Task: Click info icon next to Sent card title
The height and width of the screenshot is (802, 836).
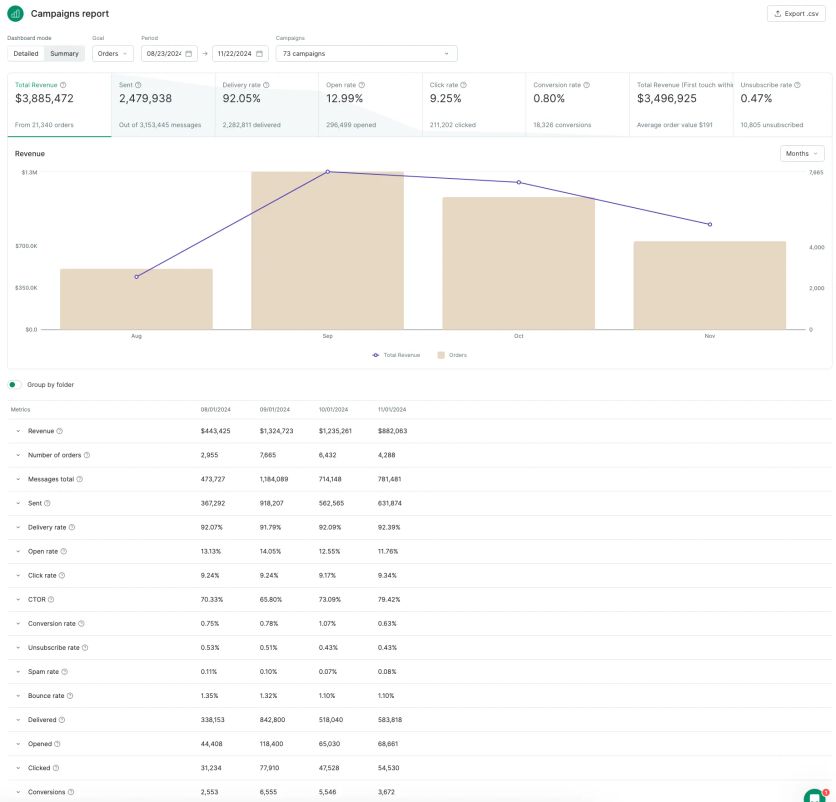Action: pyautogui.click(x=138, y=85)
